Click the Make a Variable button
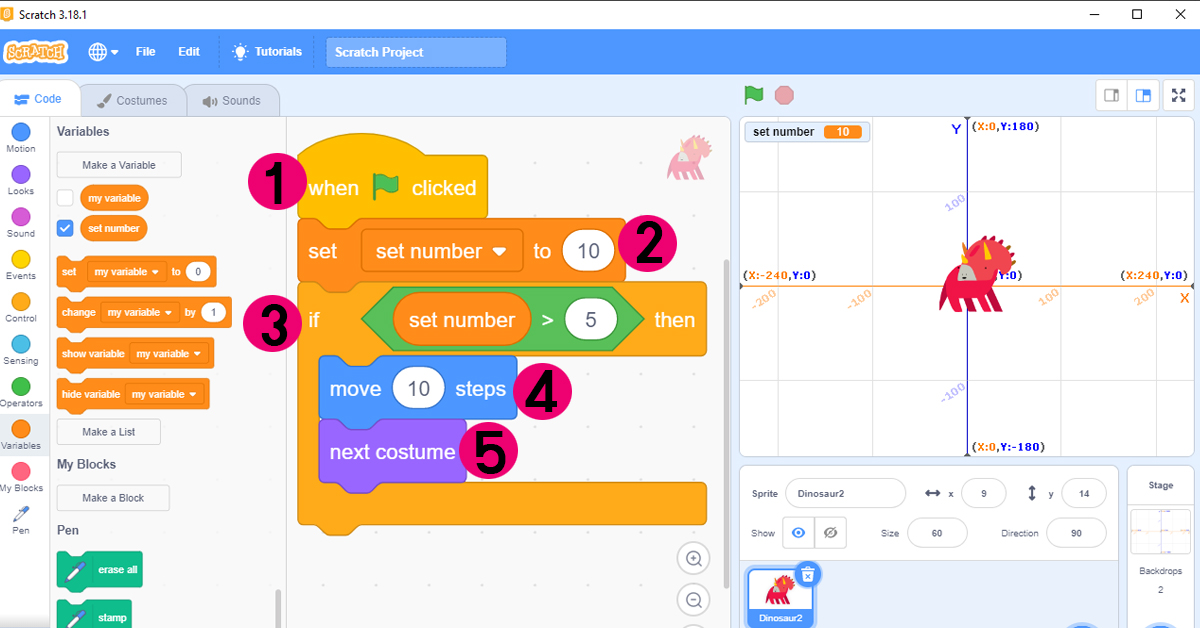The height and width of the screenshot is (628, 1200). [119, 165]
